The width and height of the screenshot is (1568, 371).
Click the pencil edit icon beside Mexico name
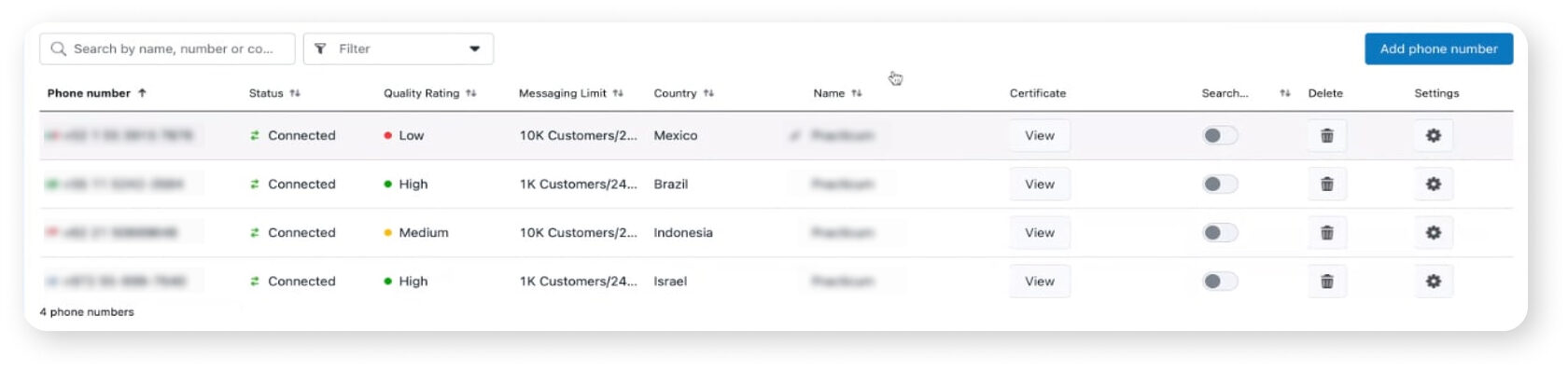click(795, 135)
